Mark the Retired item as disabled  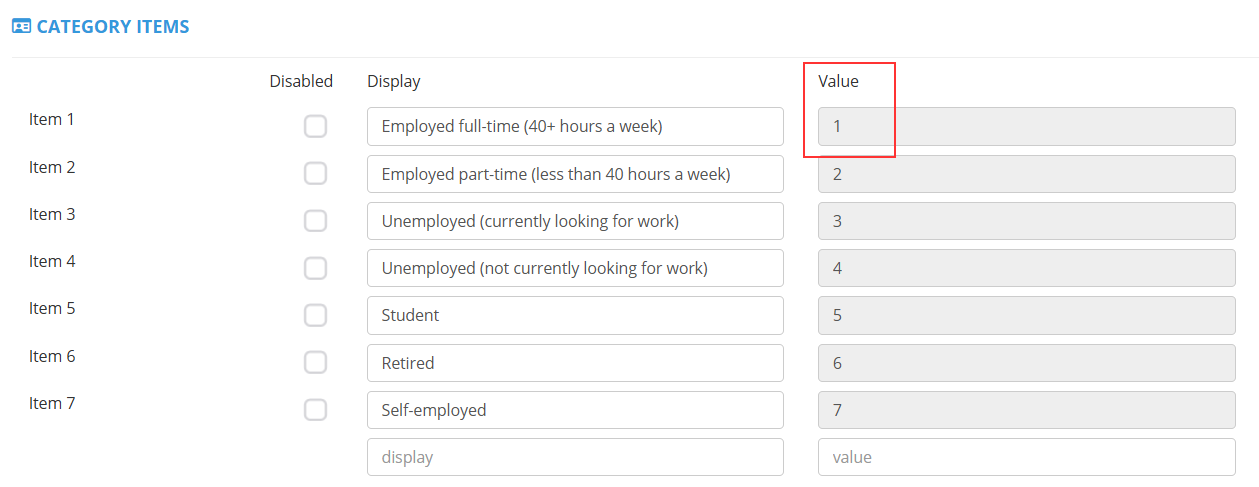[x=315, y=363]
